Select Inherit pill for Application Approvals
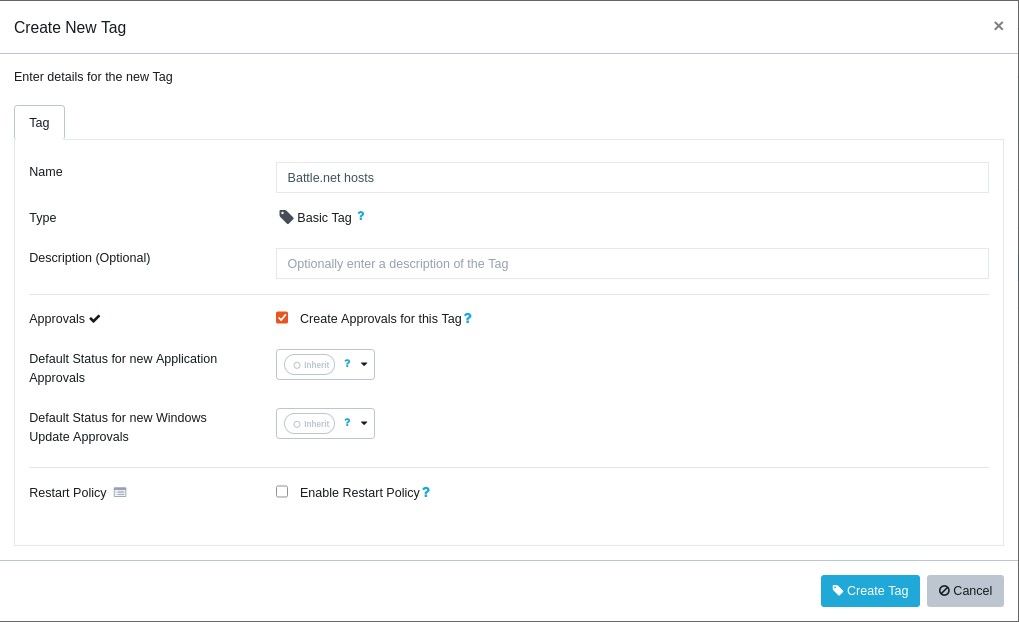1019x622 pixels. point(310,365)
